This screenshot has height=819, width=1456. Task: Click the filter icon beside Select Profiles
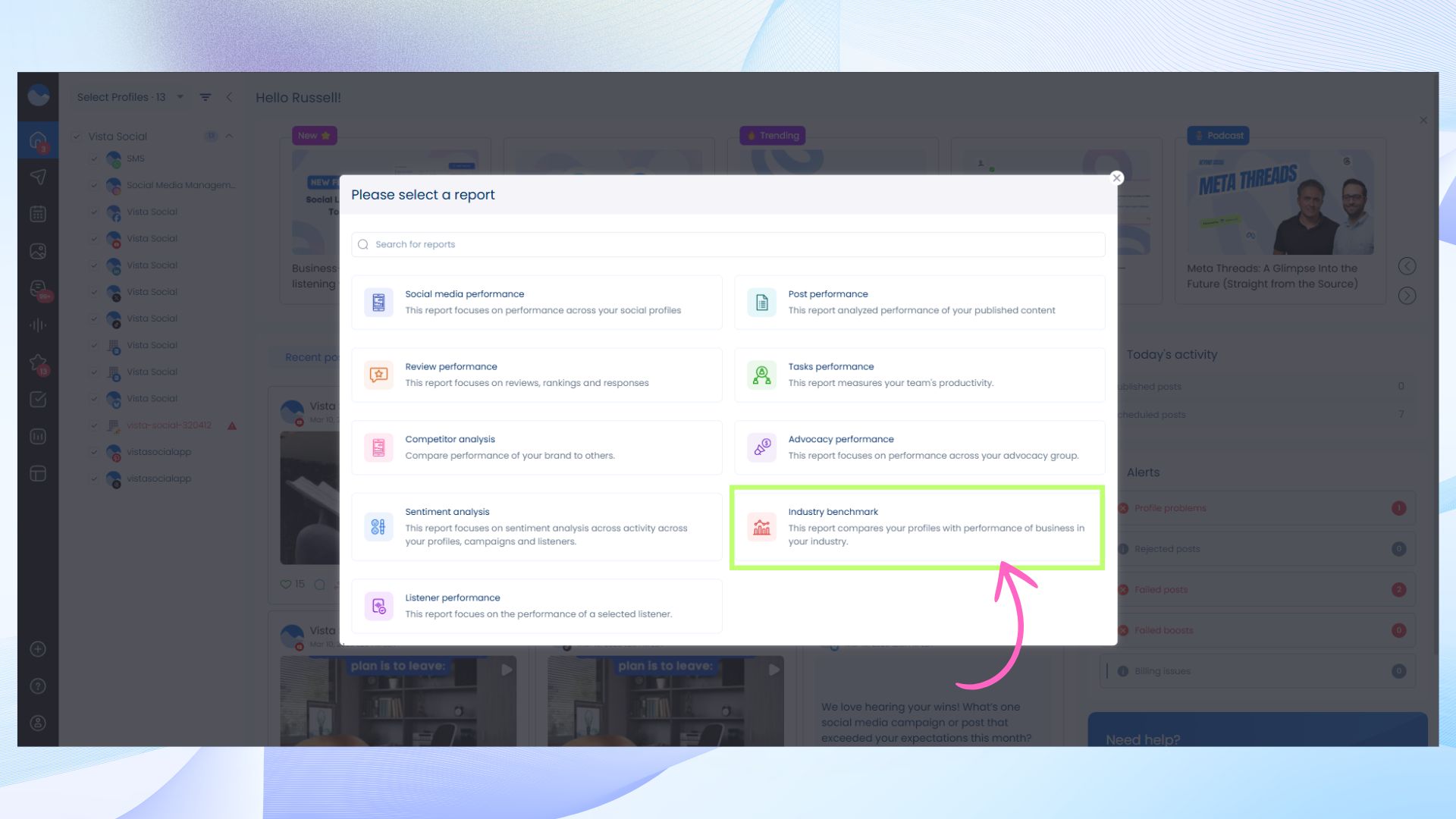click(x=206, y=97)
